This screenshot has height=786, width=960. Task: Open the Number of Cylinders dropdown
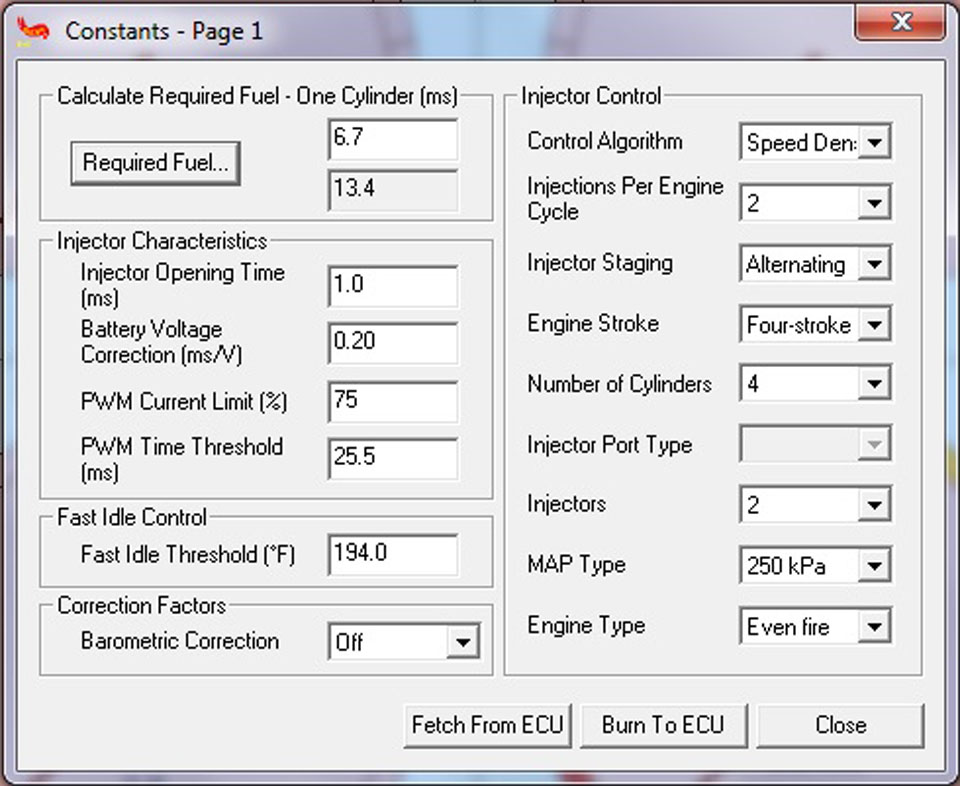pyautogui.click(x=874, y=384)
